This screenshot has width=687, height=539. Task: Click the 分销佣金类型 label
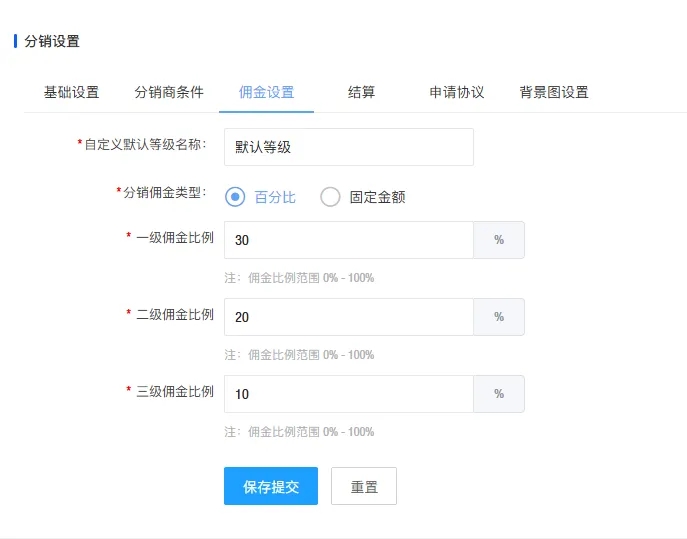[164, 191]
